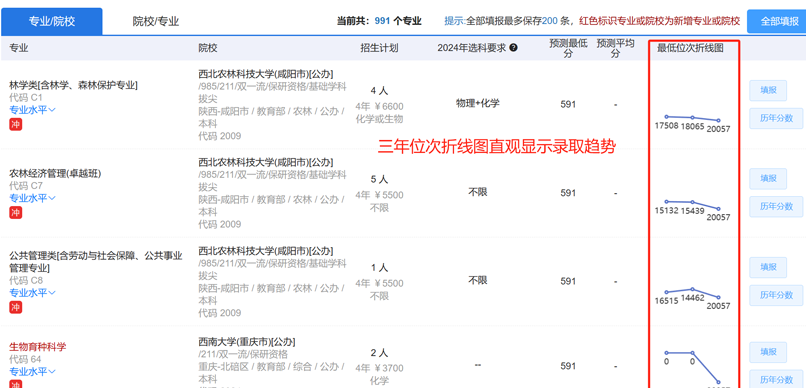Expand 专业水平 under 农林经济管理(卓越班)
The width and height of the screenshot is (806, 388).
coord(32,198)
